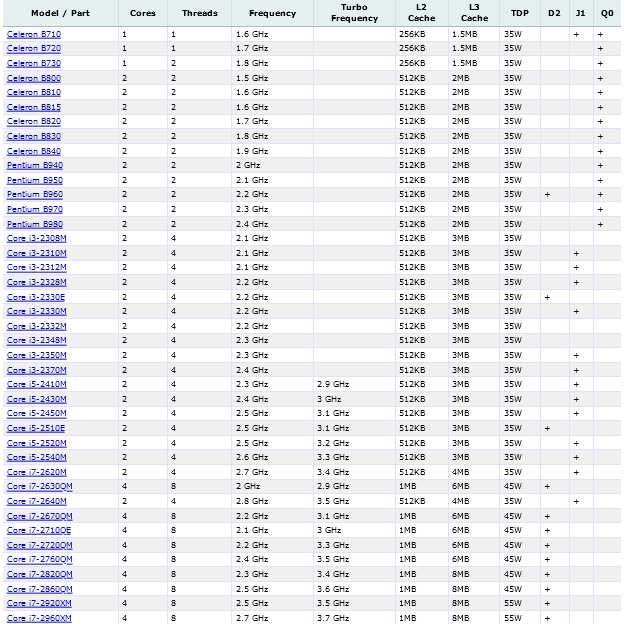The width and height of the screenshot is (638, 624).
Task: Click the Cores column header
Action: [143, 13]
